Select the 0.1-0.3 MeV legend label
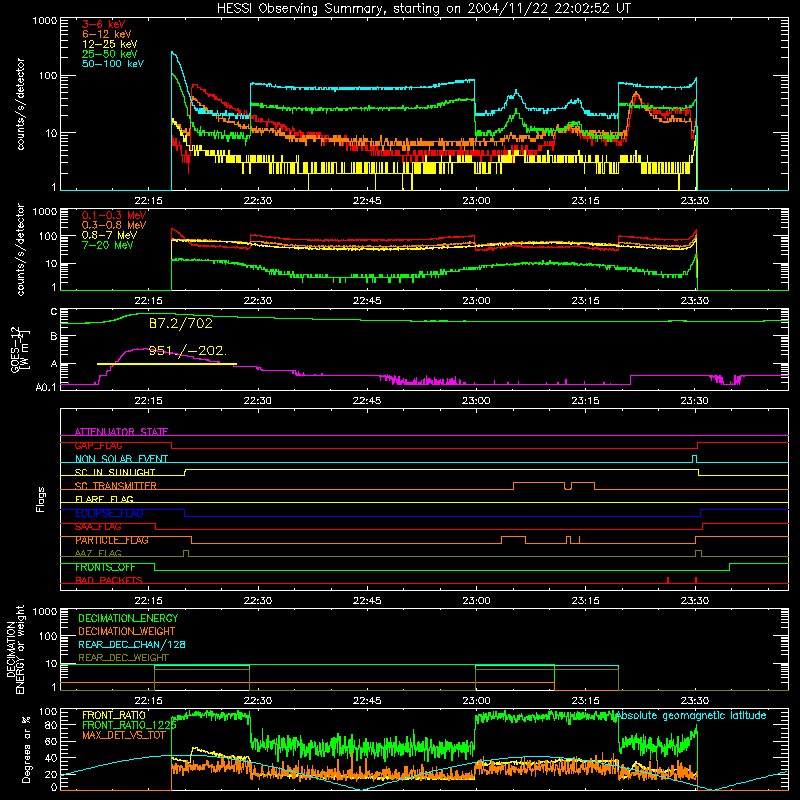 114,215
